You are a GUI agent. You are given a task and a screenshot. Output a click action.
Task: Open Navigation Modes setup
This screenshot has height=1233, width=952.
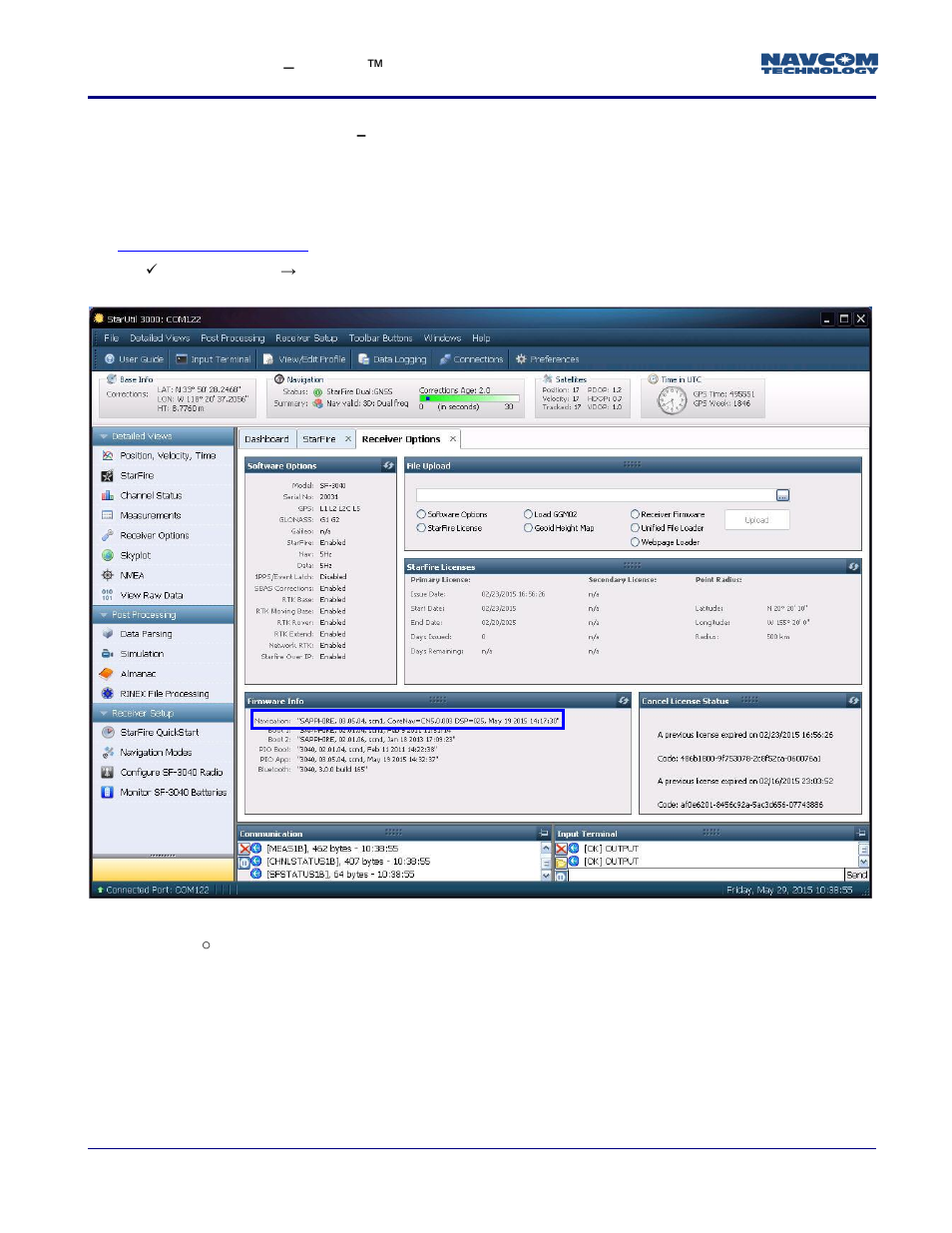[147, 753]
